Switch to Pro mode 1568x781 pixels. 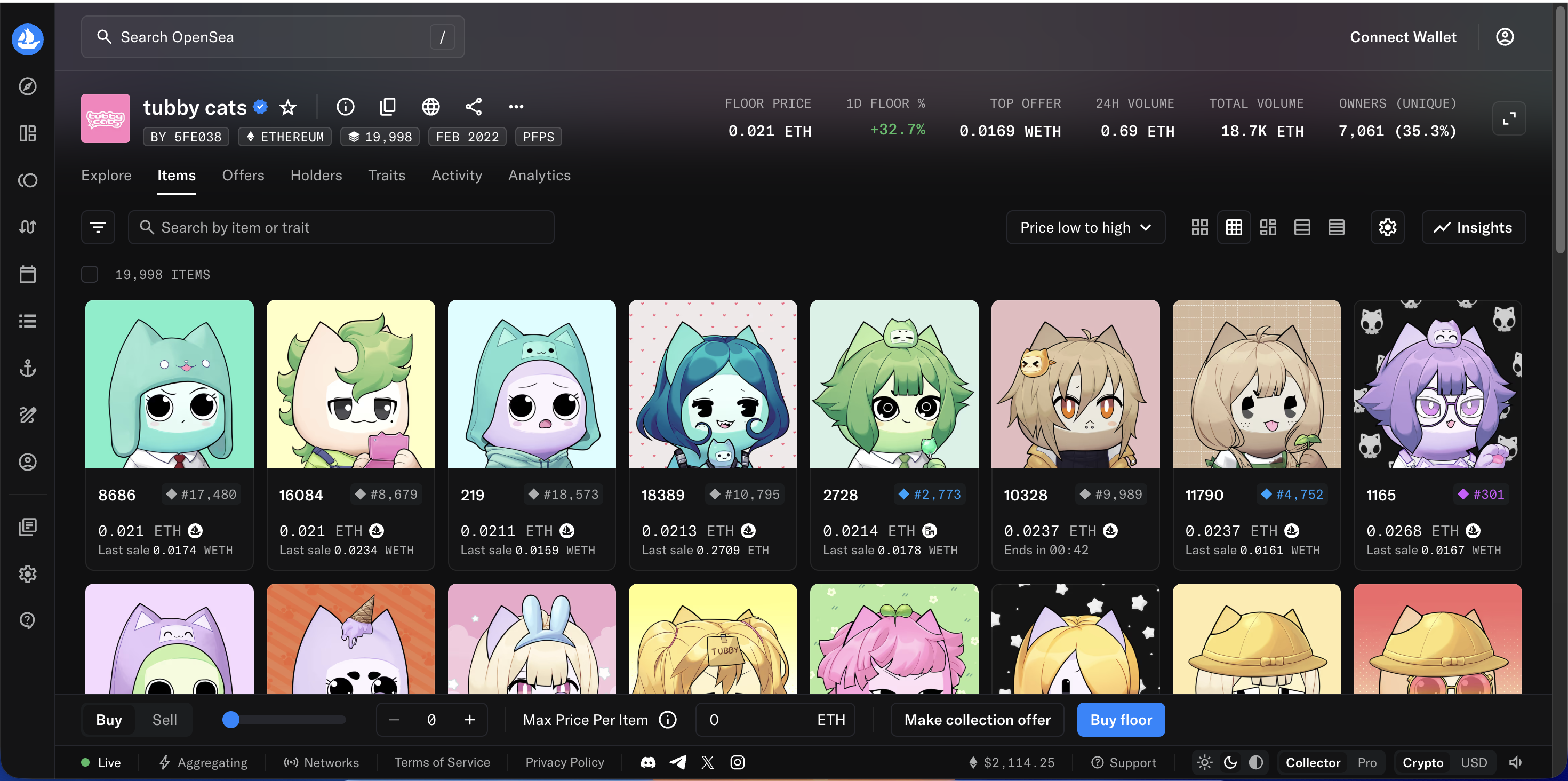(1367, 763)
